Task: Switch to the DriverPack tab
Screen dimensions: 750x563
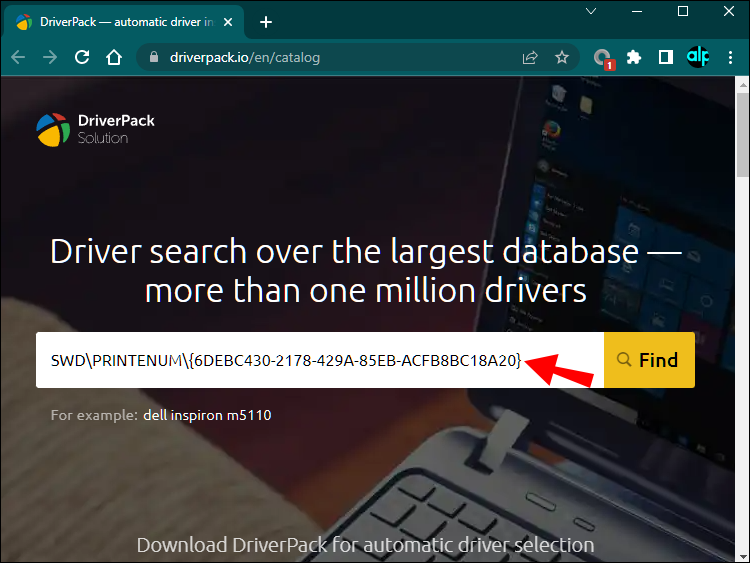Action: click(x=124, y=22)
